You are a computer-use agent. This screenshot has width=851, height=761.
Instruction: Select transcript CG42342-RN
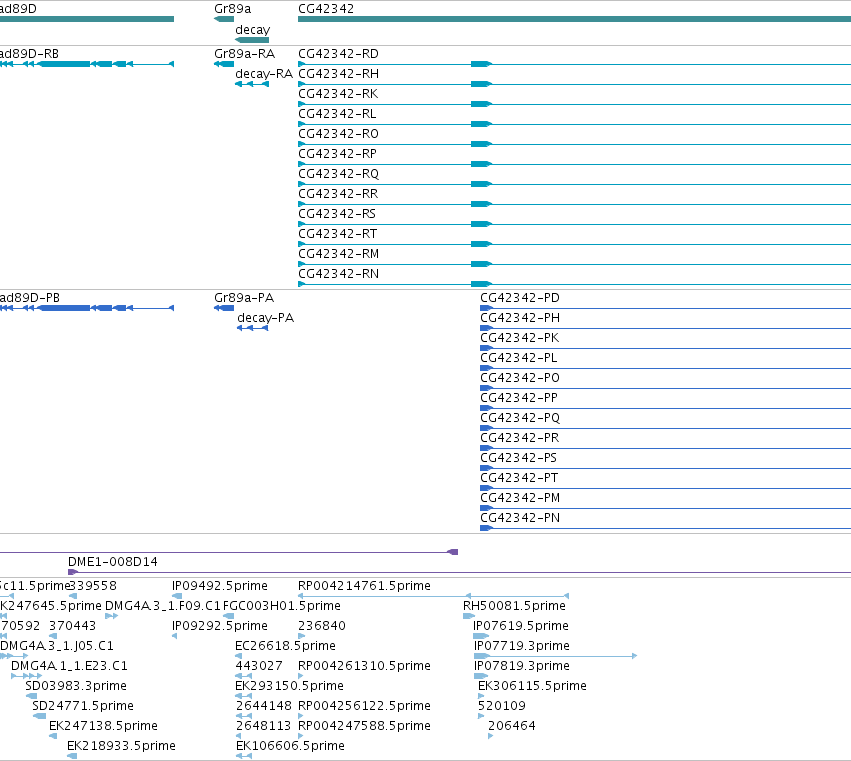click(338, 274)
